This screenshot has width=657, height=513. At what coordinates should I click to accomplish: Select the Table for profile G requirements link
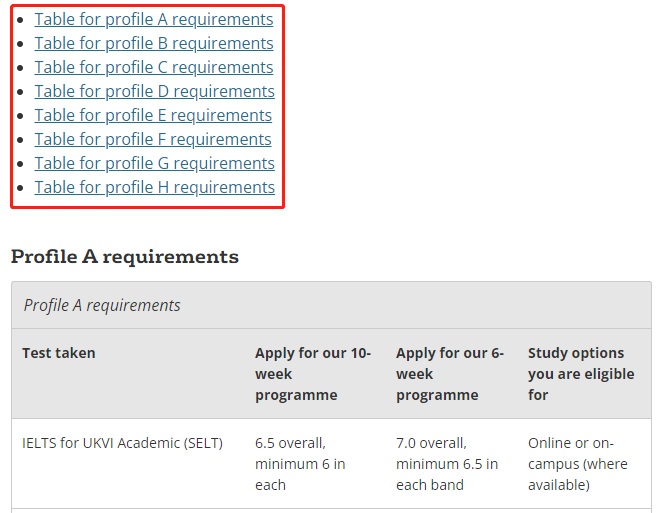click(x=155, y=163)
